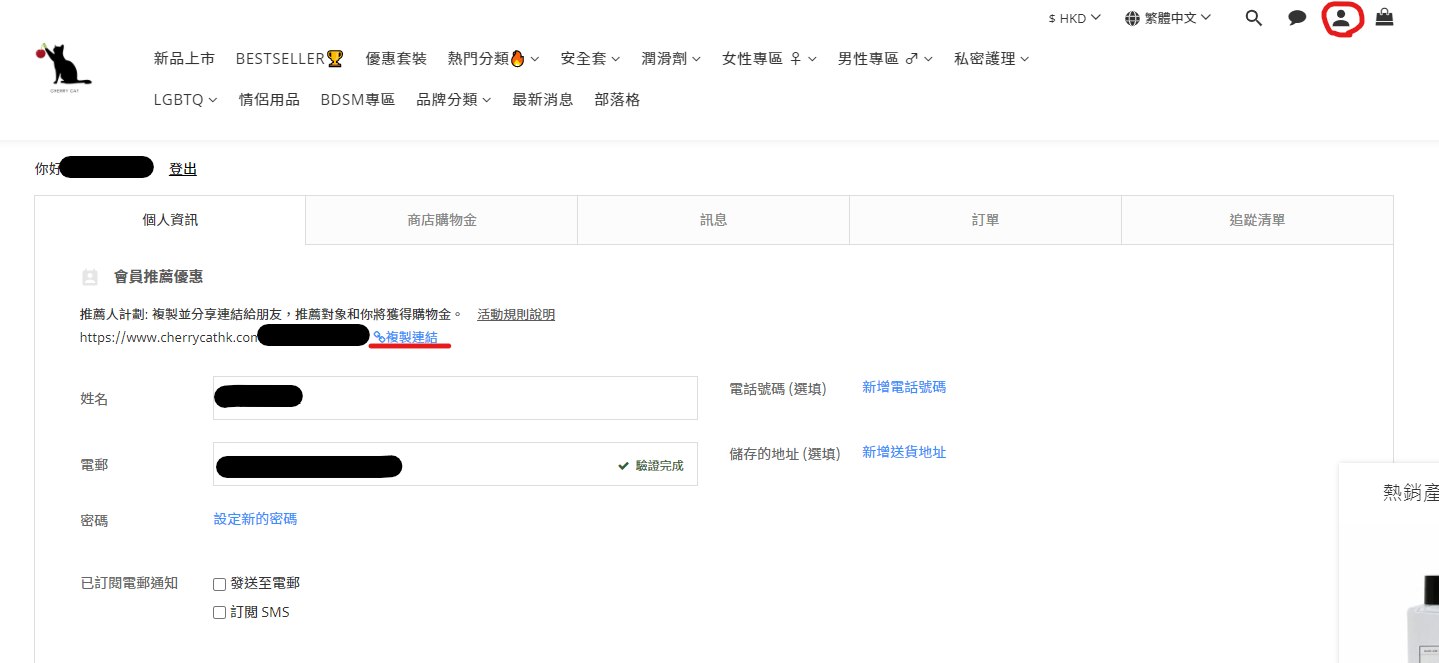Open the 活動規則說明 rules link
Image resolution: width=1439 pixels, height=663 pixels.
point(516,315)
